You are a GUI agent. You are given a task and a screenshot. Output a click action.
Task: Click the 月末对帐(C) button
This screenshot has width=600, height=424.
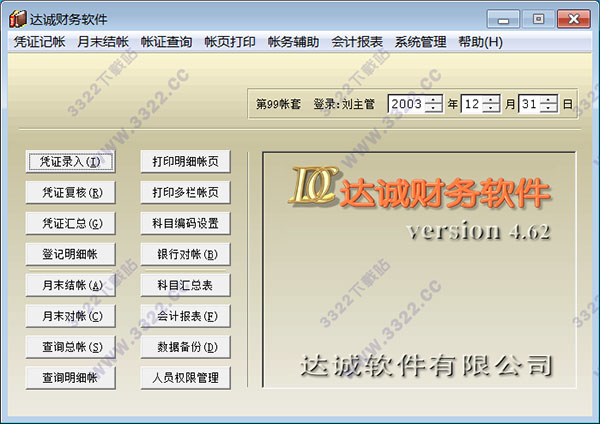(x=70, y=316)
